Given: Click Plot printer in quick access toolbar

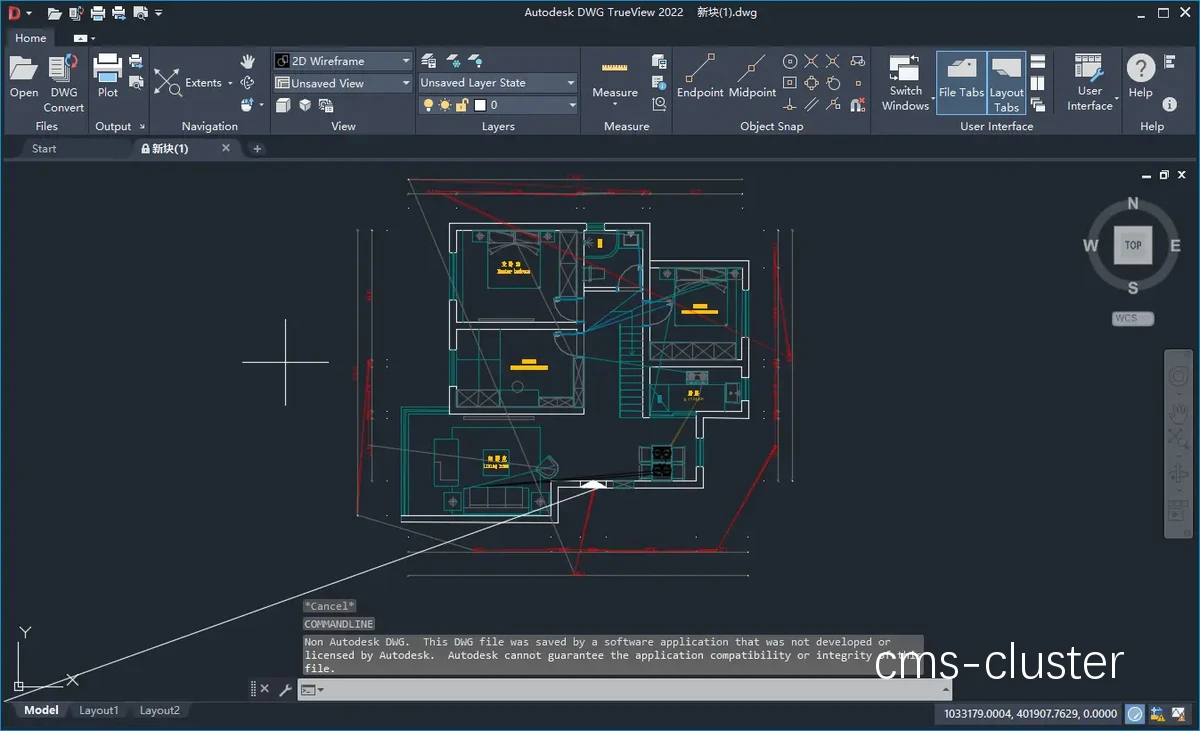Looking at the screenshot, I should [x=98, y=13].
